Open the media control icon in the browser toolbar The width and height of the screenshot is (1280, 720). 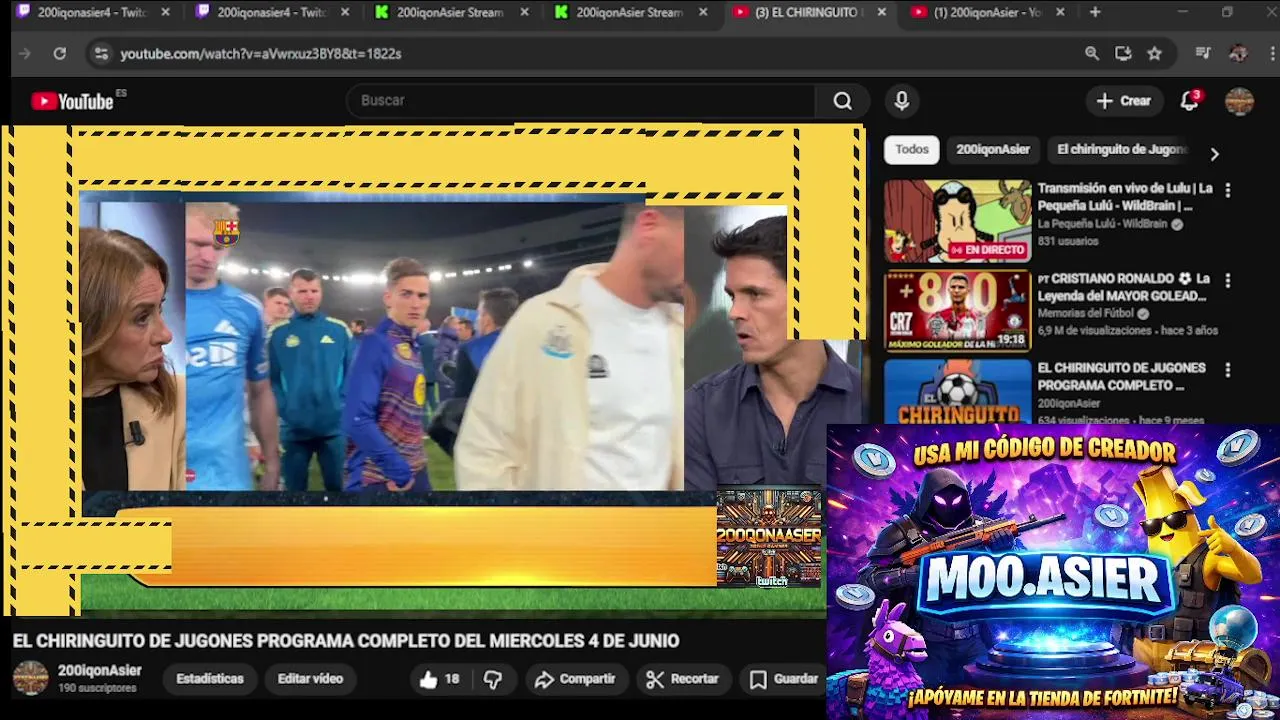[1203, 54]
